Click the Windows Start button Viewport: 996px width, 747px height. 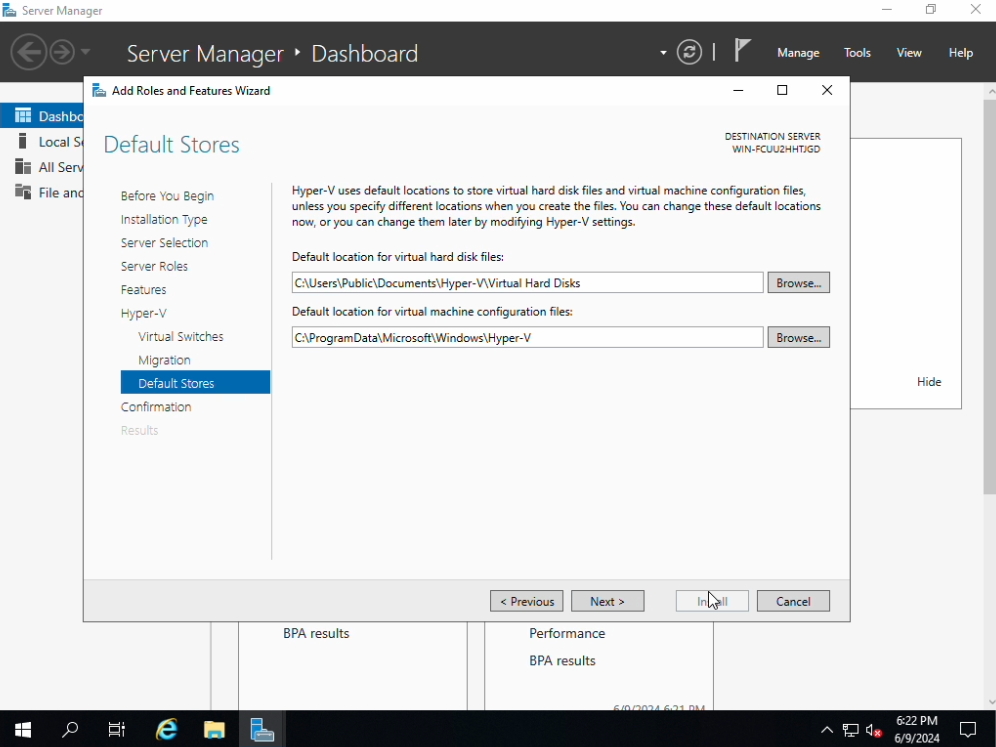click(22, 729)
